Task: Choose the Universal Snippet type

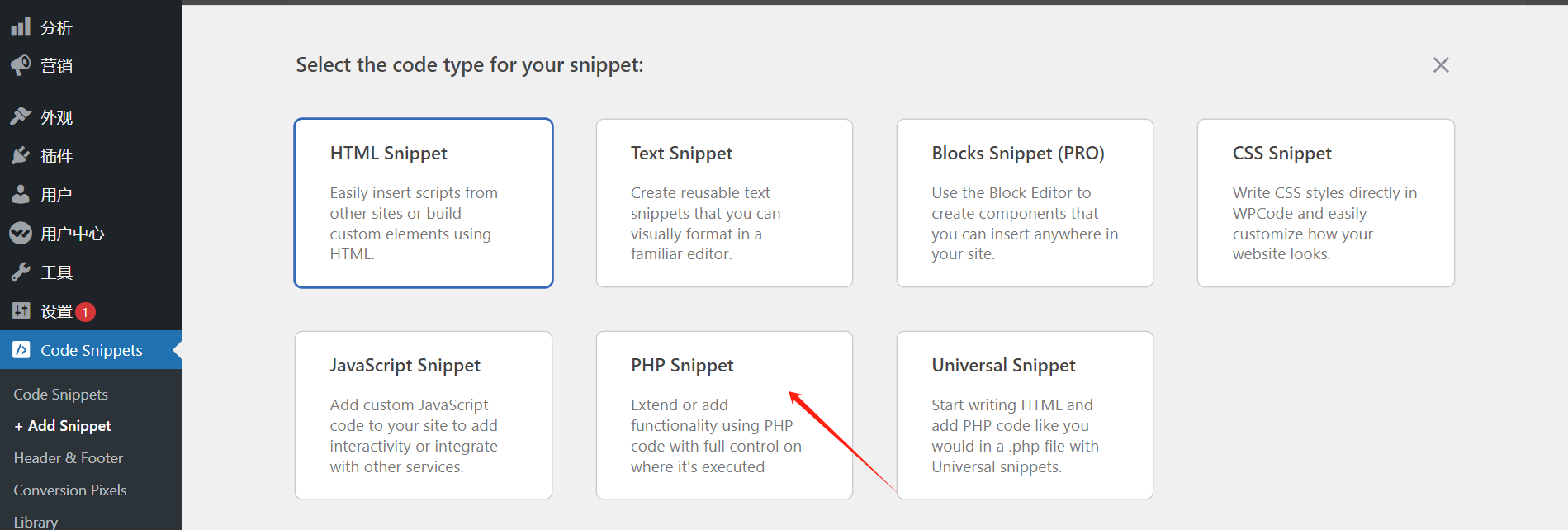Action: tap(1024, 413)
